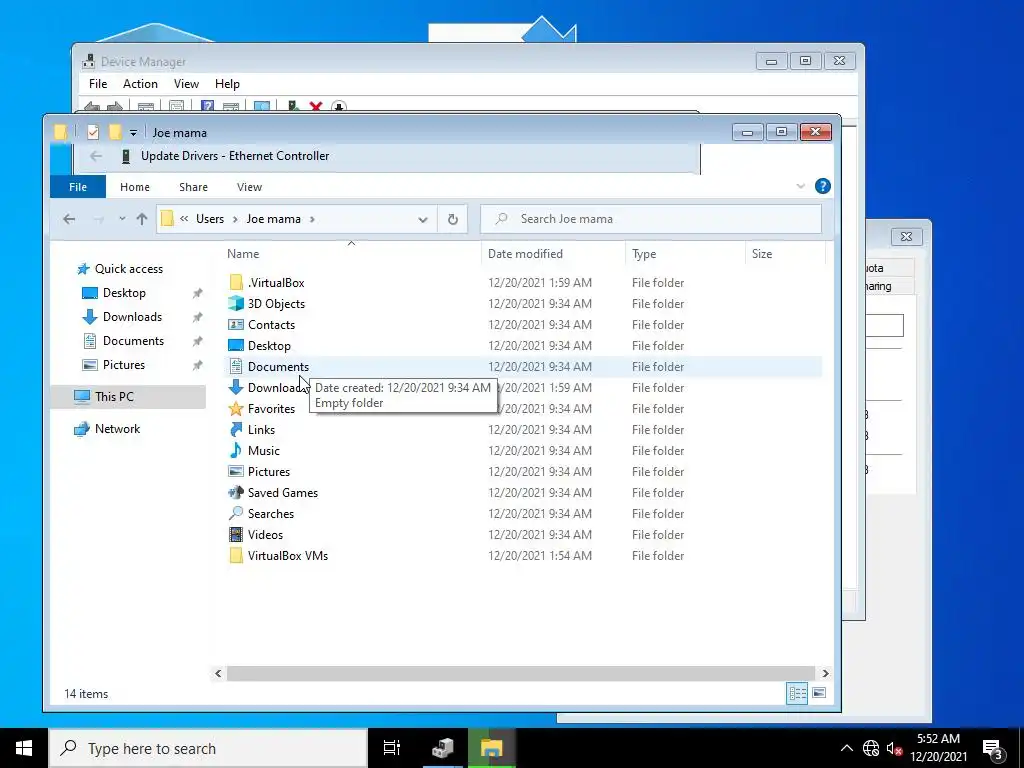Click the Properties checkmark quick access icon

(93, 133)
